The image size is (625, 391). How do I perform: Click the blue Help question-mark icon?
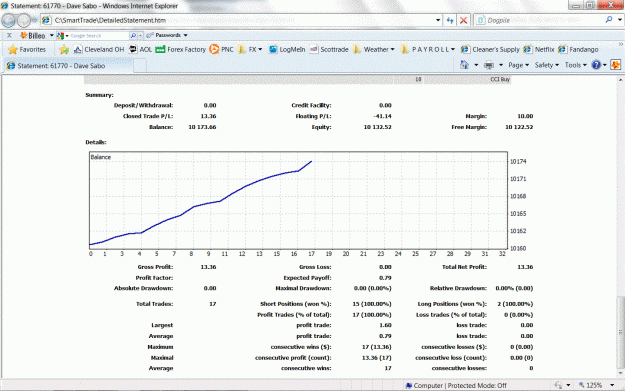(x=596, y=65)
